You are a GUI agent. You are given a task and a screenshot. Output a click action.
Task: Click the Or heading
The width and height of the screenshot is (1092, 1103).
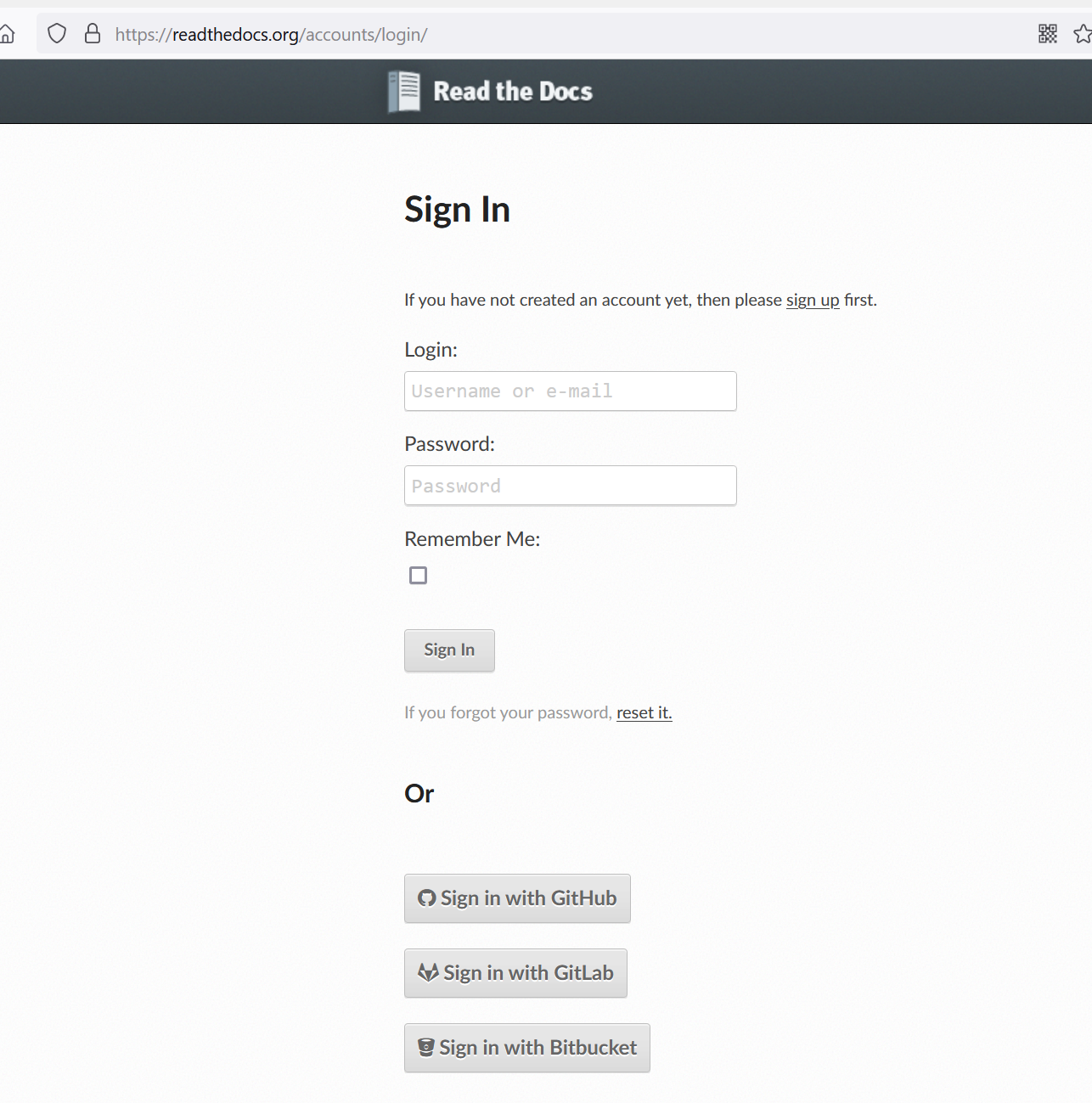(x=419, y=794)
